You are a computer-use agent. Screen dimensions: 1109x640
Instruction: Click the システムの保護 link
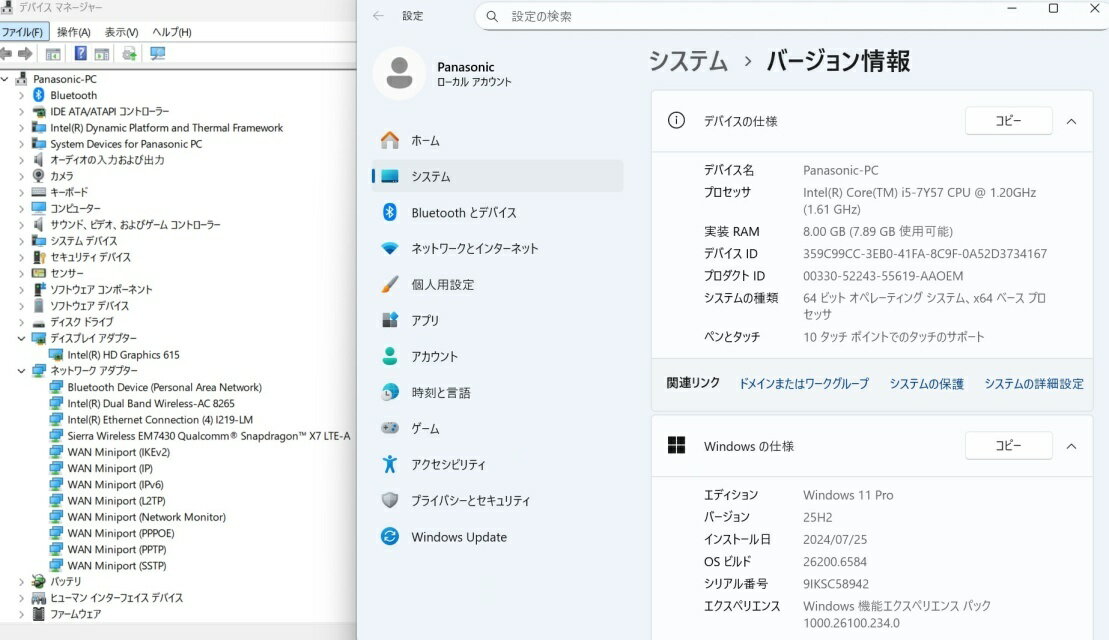[x=926, y=384]
